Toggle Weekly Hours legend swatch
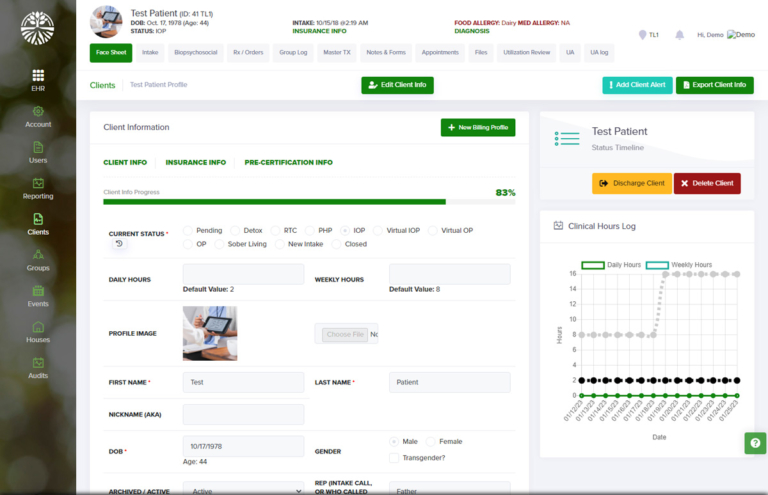 tap(657, 265)
